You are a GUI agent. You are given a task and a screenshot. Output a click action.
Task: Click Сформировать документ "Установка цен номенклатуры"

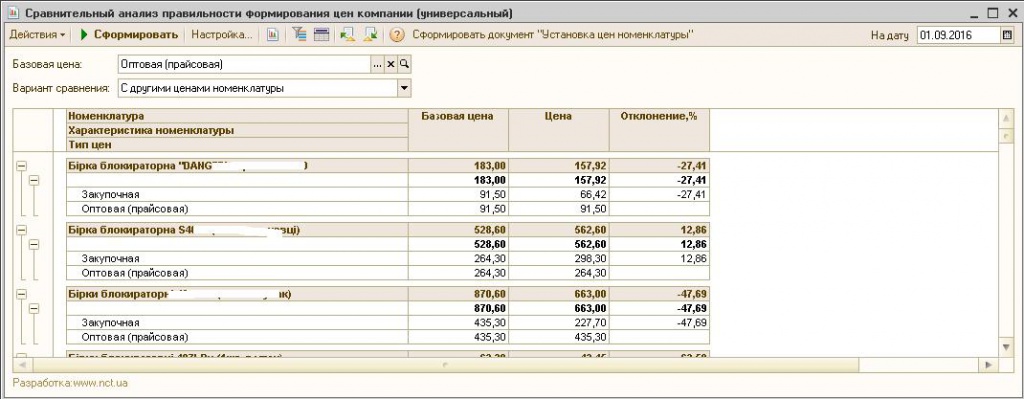point(552,35)
